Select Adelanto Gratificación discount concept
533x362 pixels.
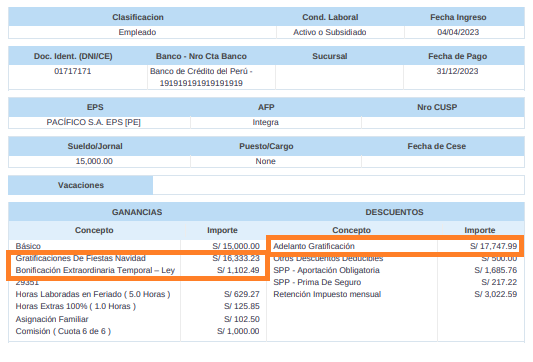click(314, 246)
